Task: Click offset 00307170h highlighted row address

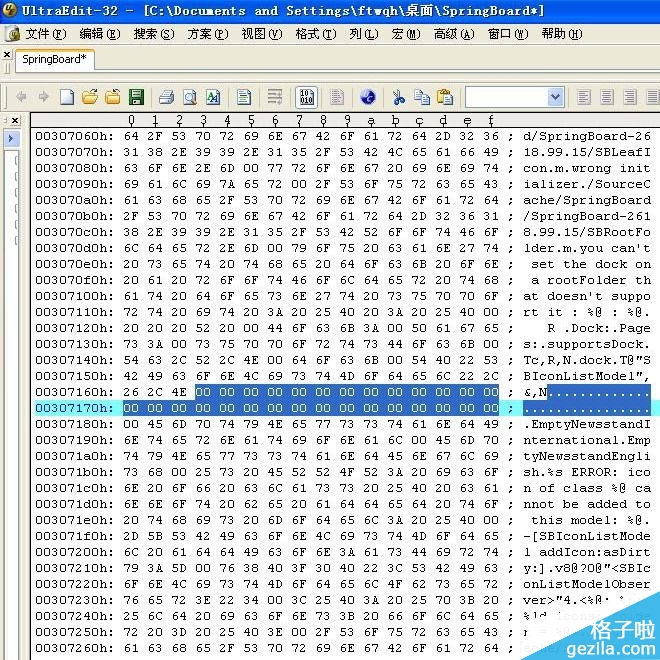Action: pos(74,408)
